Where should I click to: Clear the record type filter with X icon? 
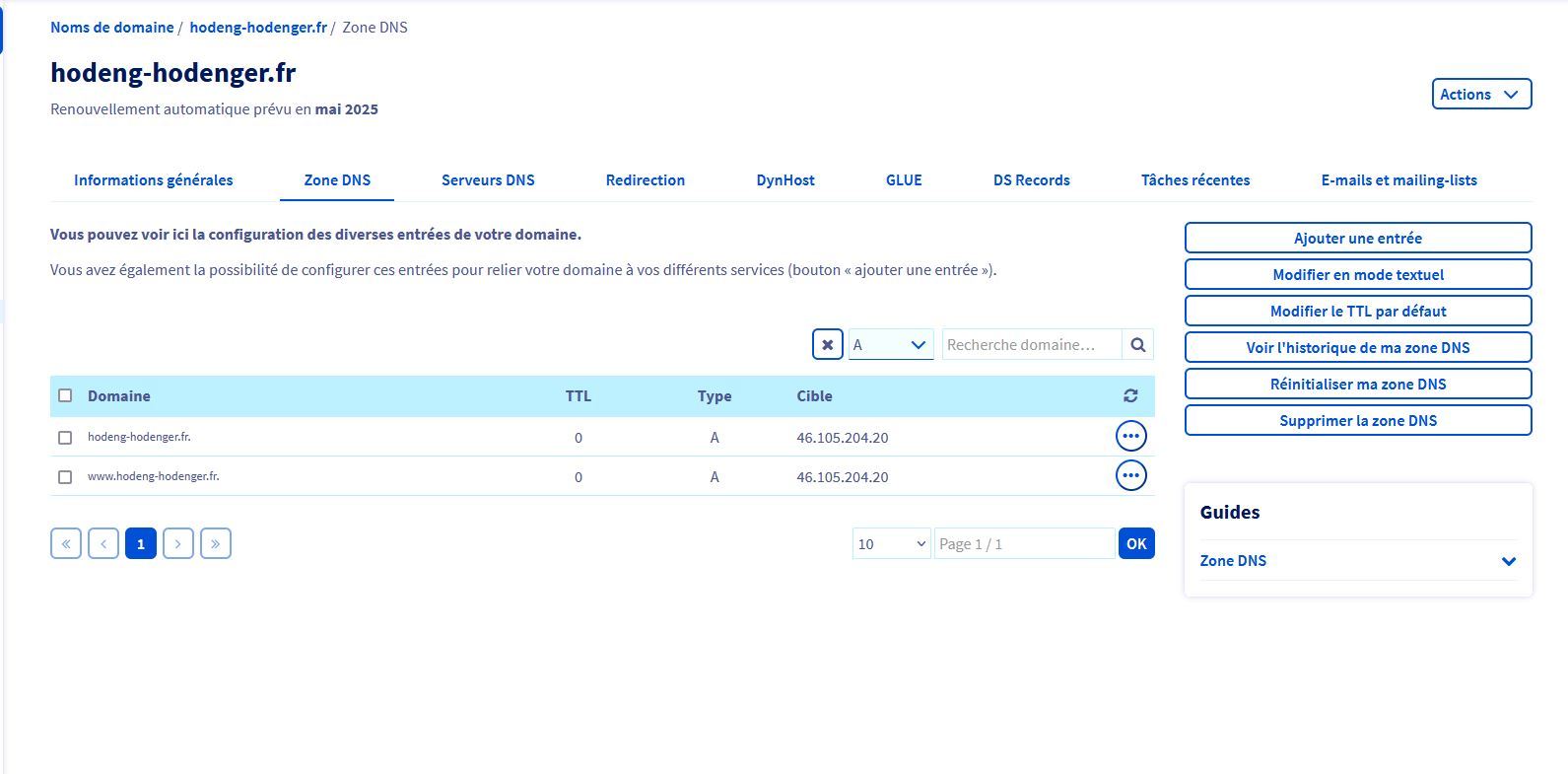tap(828, 344)
